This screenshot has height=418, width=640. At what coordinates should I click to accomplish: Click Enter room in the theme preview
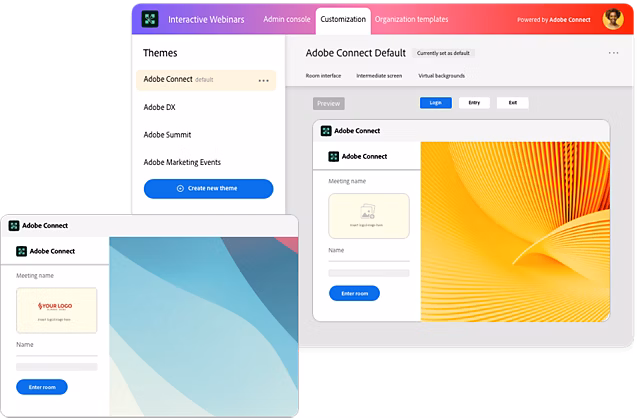coord(354,293)
